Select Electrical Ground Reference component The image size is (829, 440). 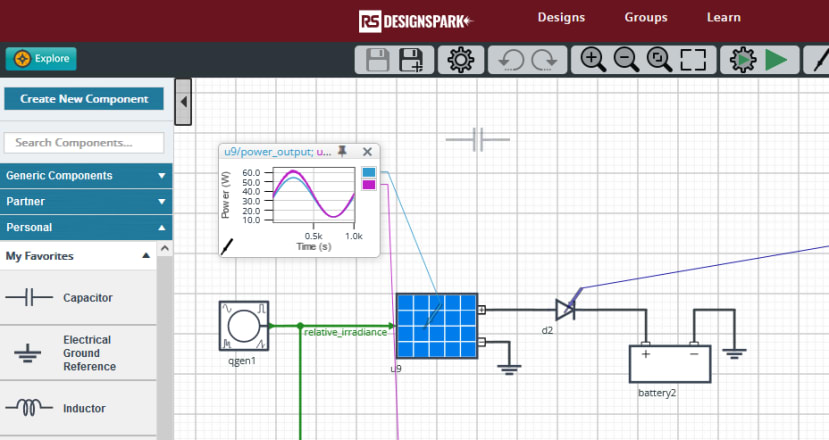[x=78, y=353]
